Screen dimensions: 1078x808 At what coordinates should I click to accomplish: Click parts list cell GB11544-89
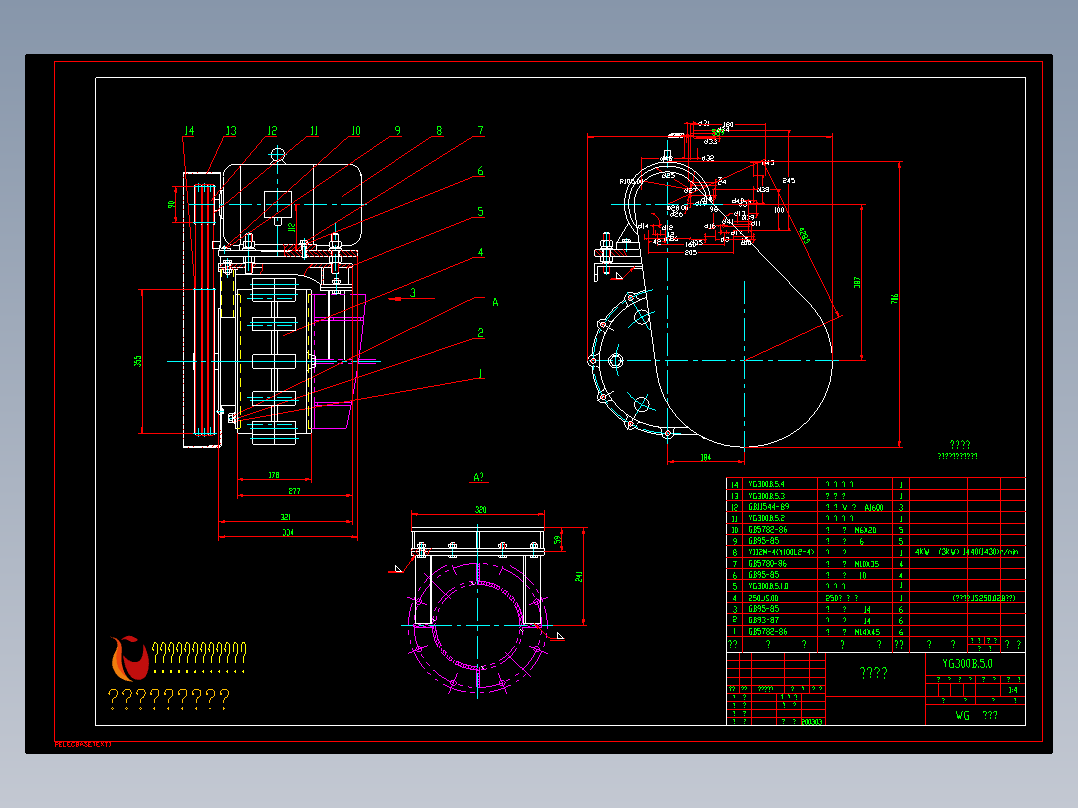[x=768, y=507]
